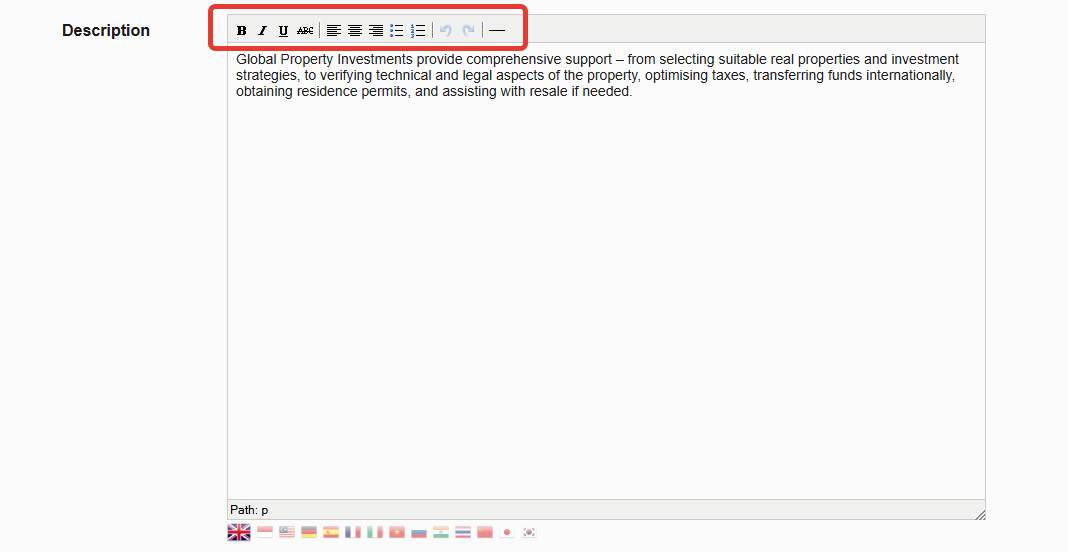Center align the description text
The width and height of the screenshot is (1068, 552).
click(x=355, y=31)
